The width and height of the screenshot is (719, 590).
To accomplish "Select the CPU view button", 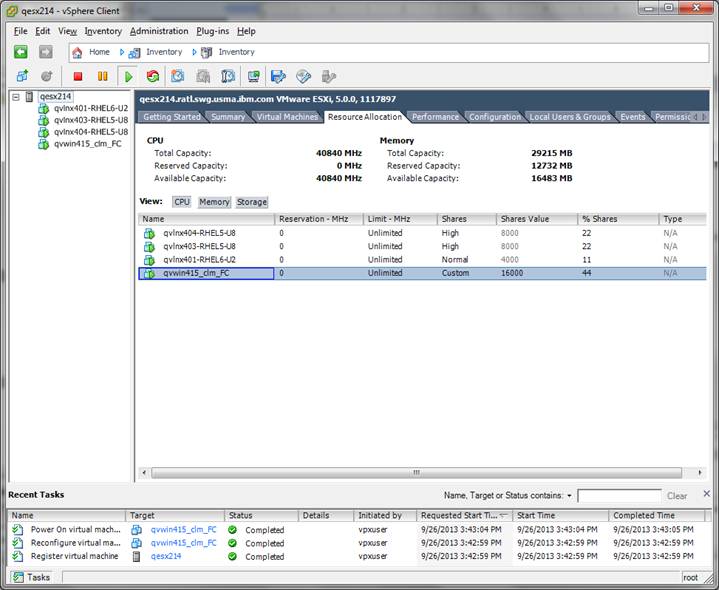I will pos(182,202).
